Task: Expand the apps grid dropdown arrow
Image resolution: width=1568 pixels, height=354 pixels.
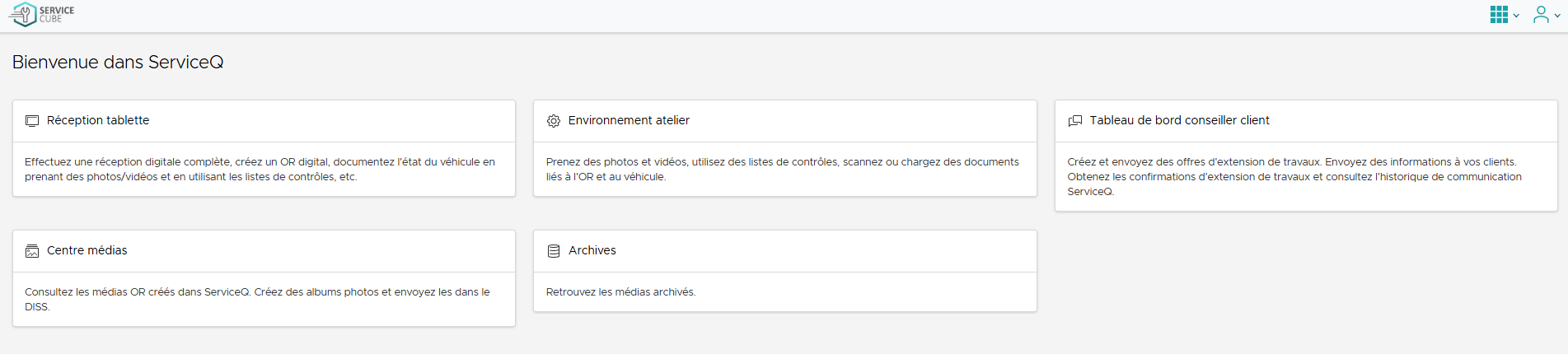Action: tap(1516, 16)
